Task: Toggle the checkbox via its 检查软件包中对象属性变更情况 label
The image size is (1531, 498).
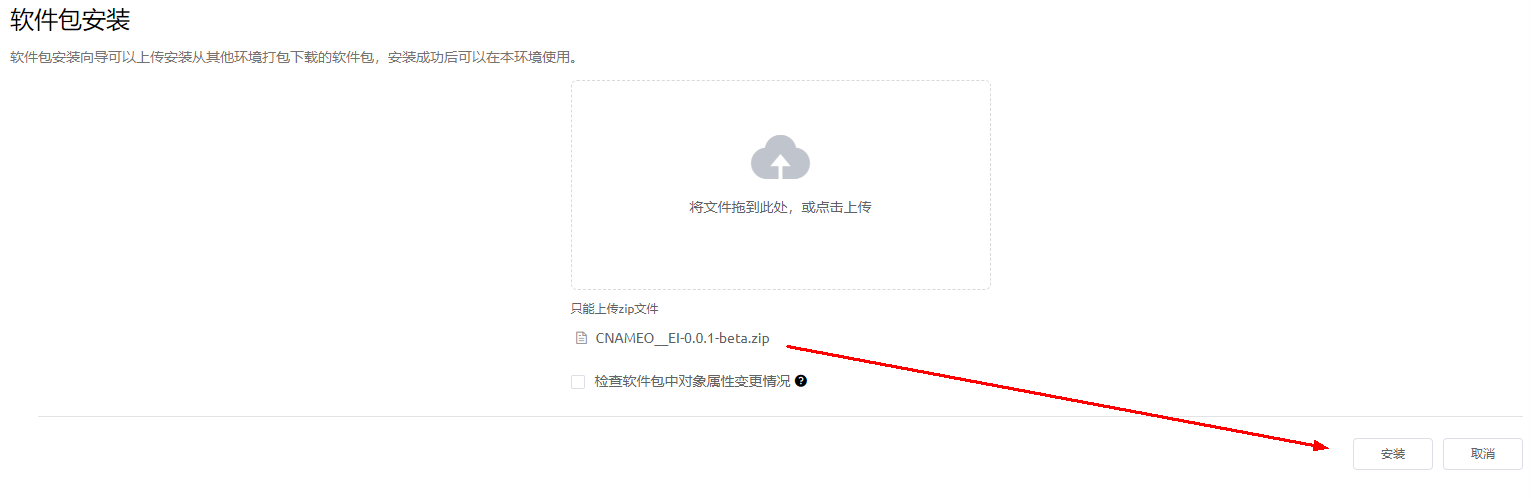Action: [x=692, y=381]
